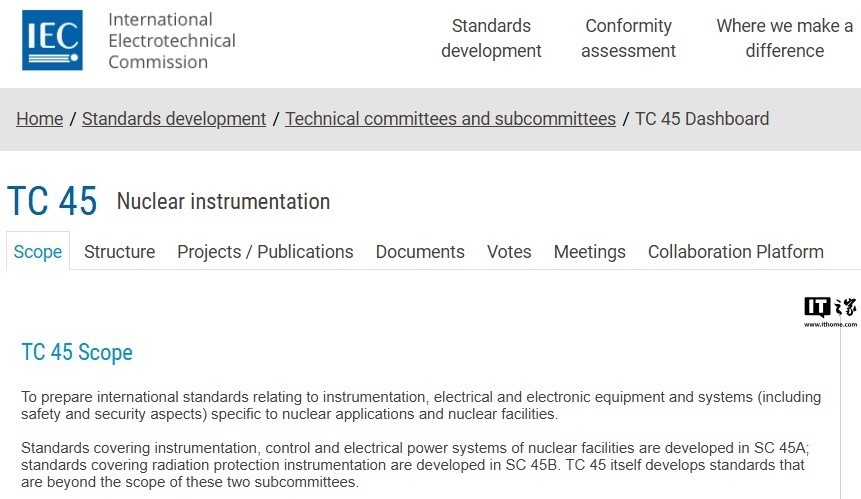This screenshot has width=861, height=499.
Task: Click the TC 45 Scope heading
Action: (x=77, y=352)
